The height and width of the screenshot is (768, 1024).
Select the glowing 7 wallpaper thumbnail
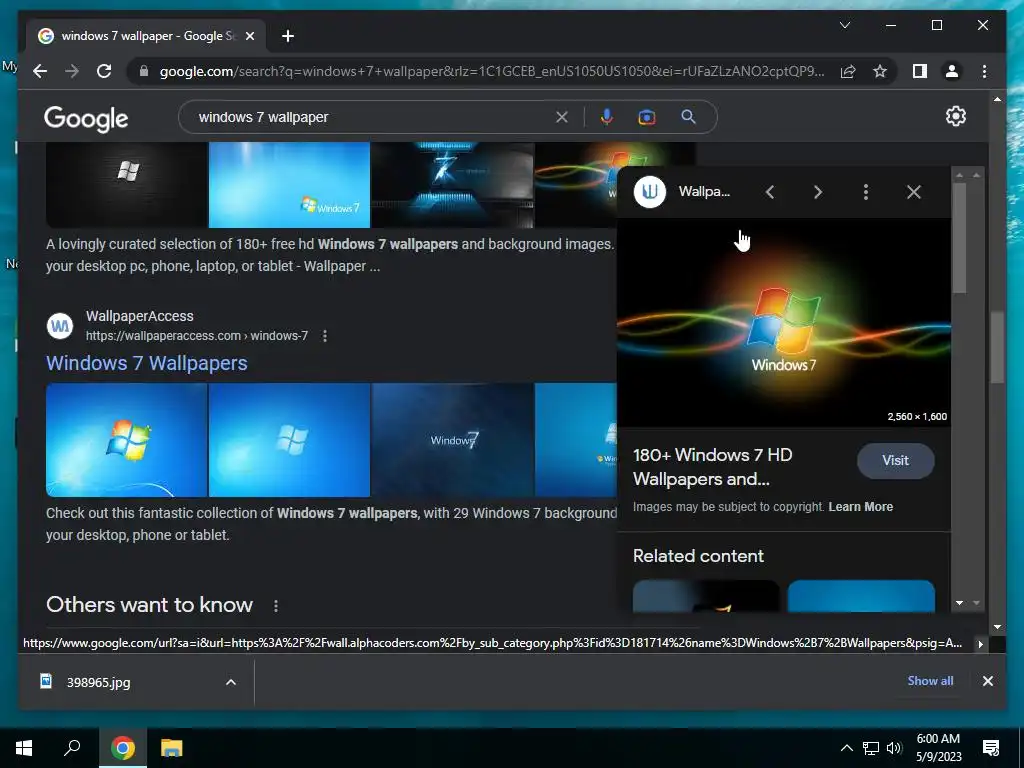(453, 185)
